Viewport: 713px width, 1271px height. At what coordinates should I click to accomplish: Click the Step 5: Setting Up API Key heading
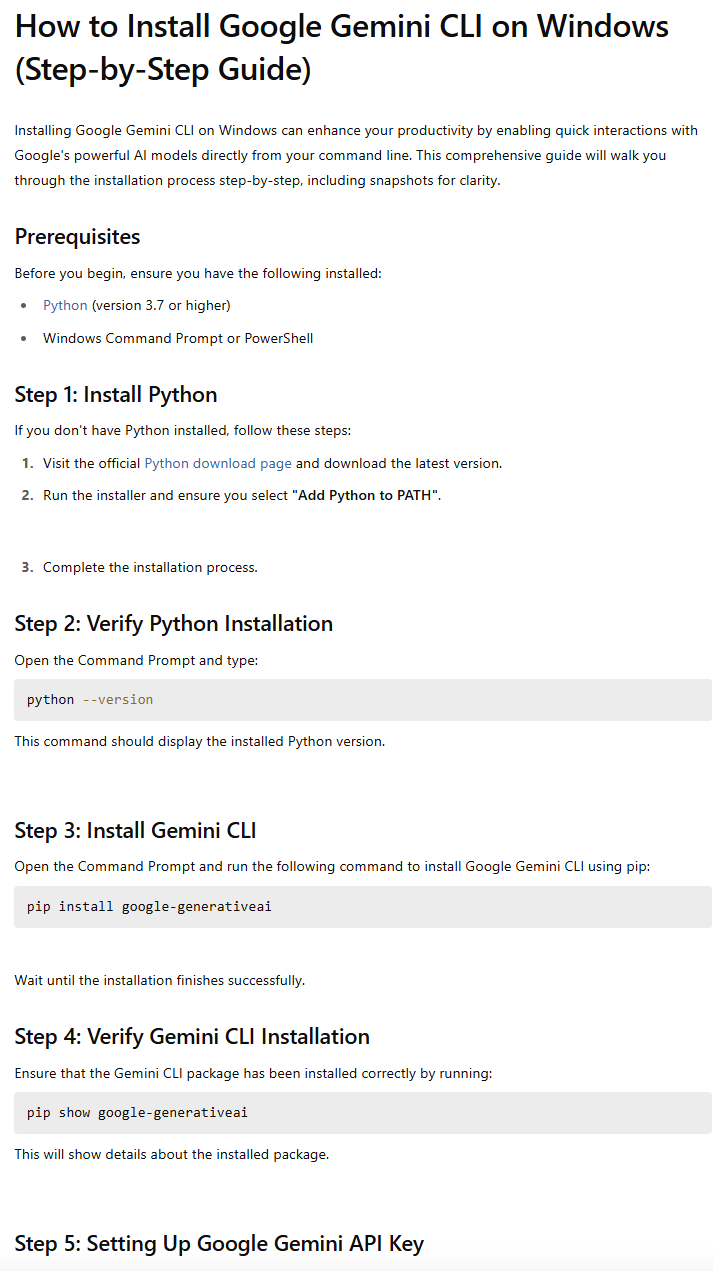pos(219,1243)
